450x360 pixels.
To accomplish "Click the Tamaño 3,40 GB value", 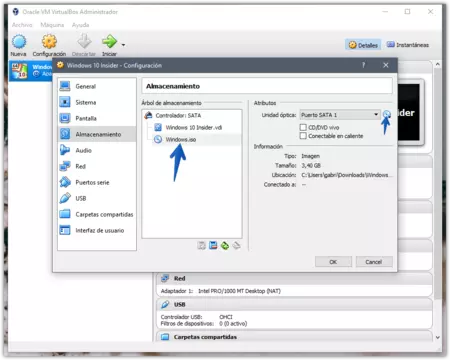I will pyautogui.click(x=311, y=166).
